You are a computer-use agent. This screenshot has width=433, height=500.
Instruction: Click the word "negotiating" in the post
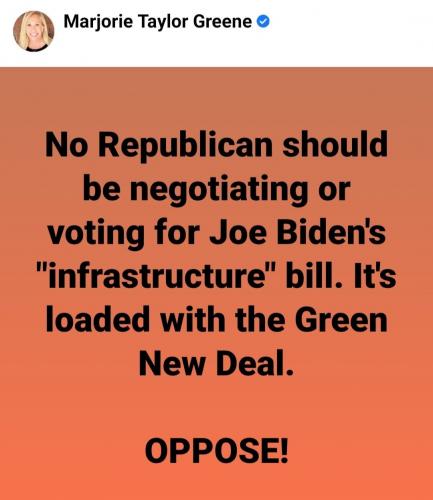pos(219,190)
